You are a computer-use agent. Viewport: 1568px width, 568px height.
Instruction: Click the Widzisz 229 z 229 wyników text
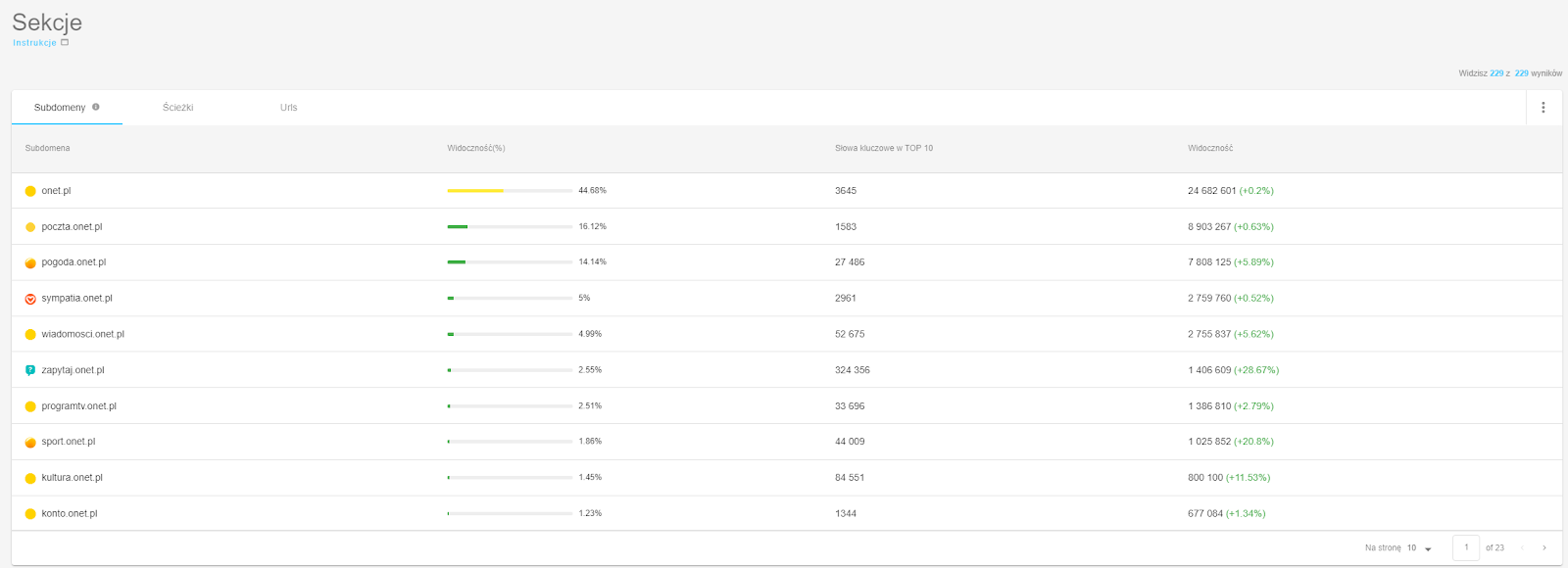coord(1510,73)
